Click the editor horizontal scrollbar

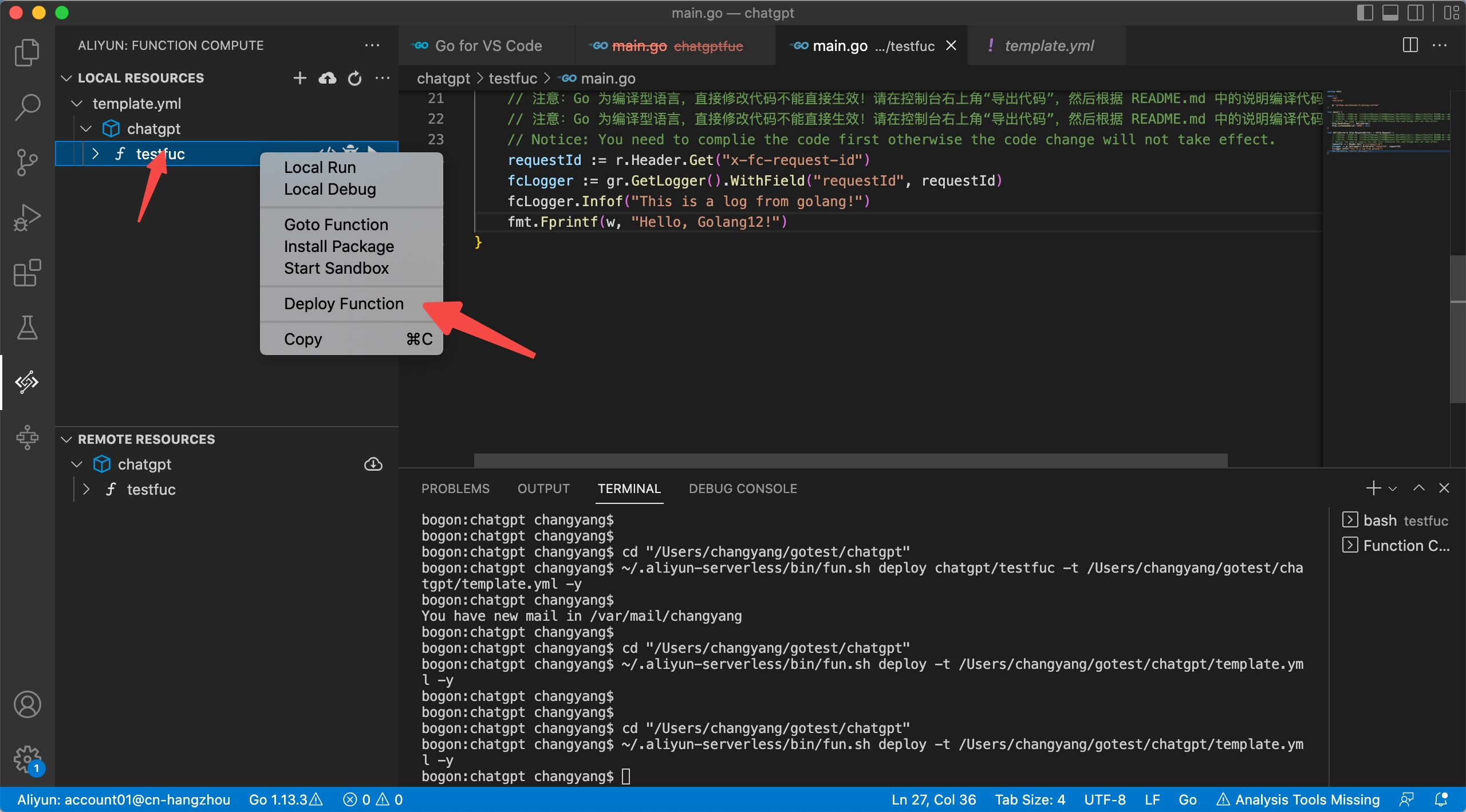click(850, 460)
